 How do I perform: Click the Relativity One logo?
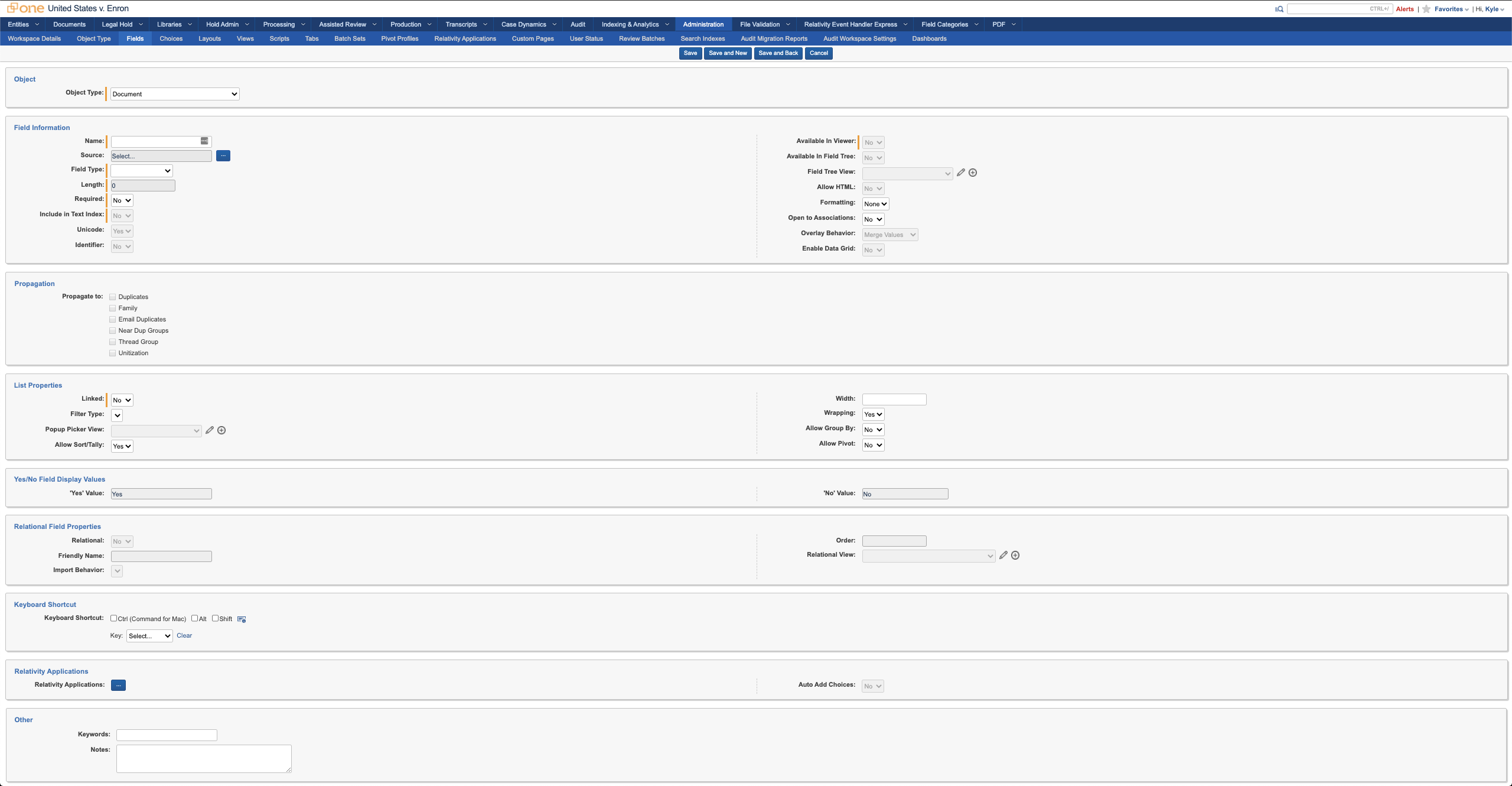click(x=25, y=8)
